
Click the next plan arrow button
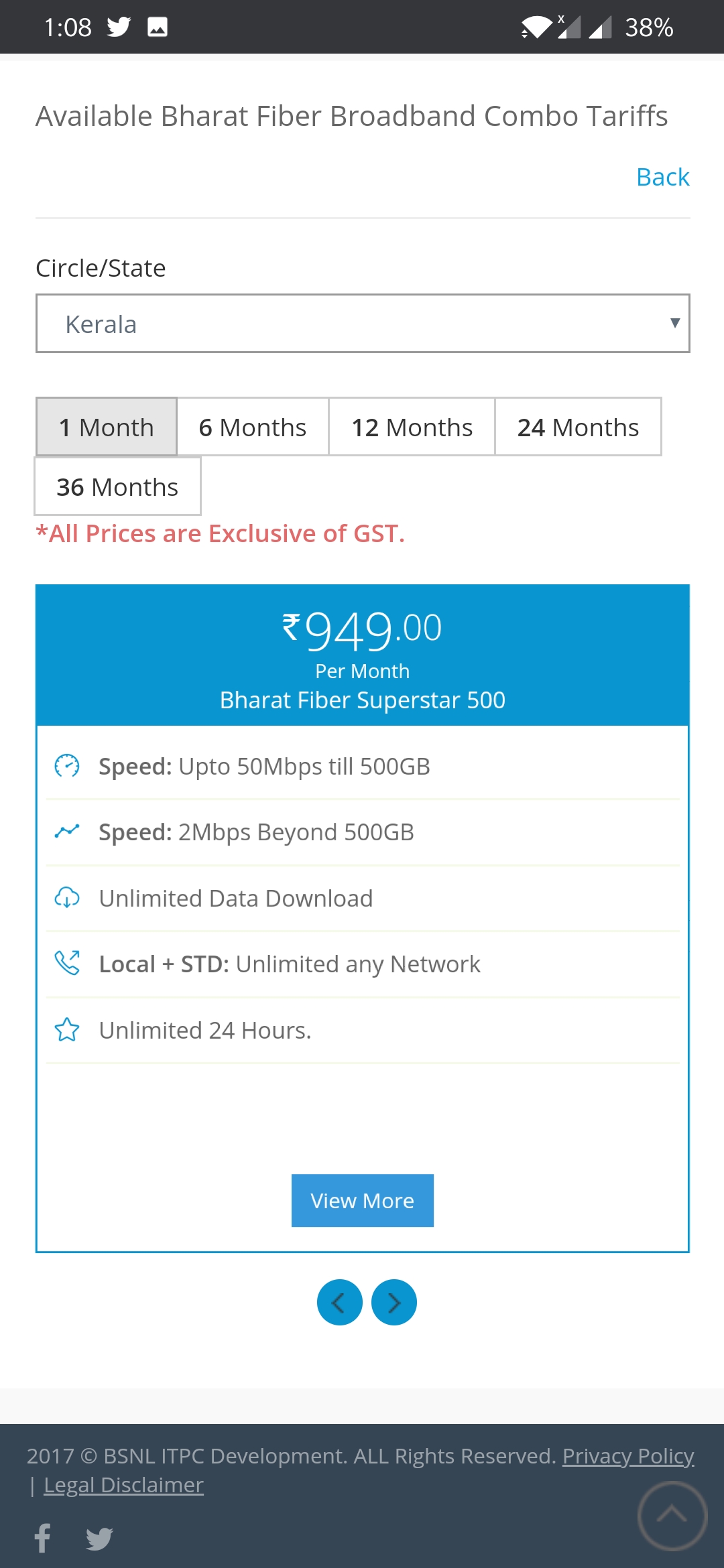(x=394, y=1303)
